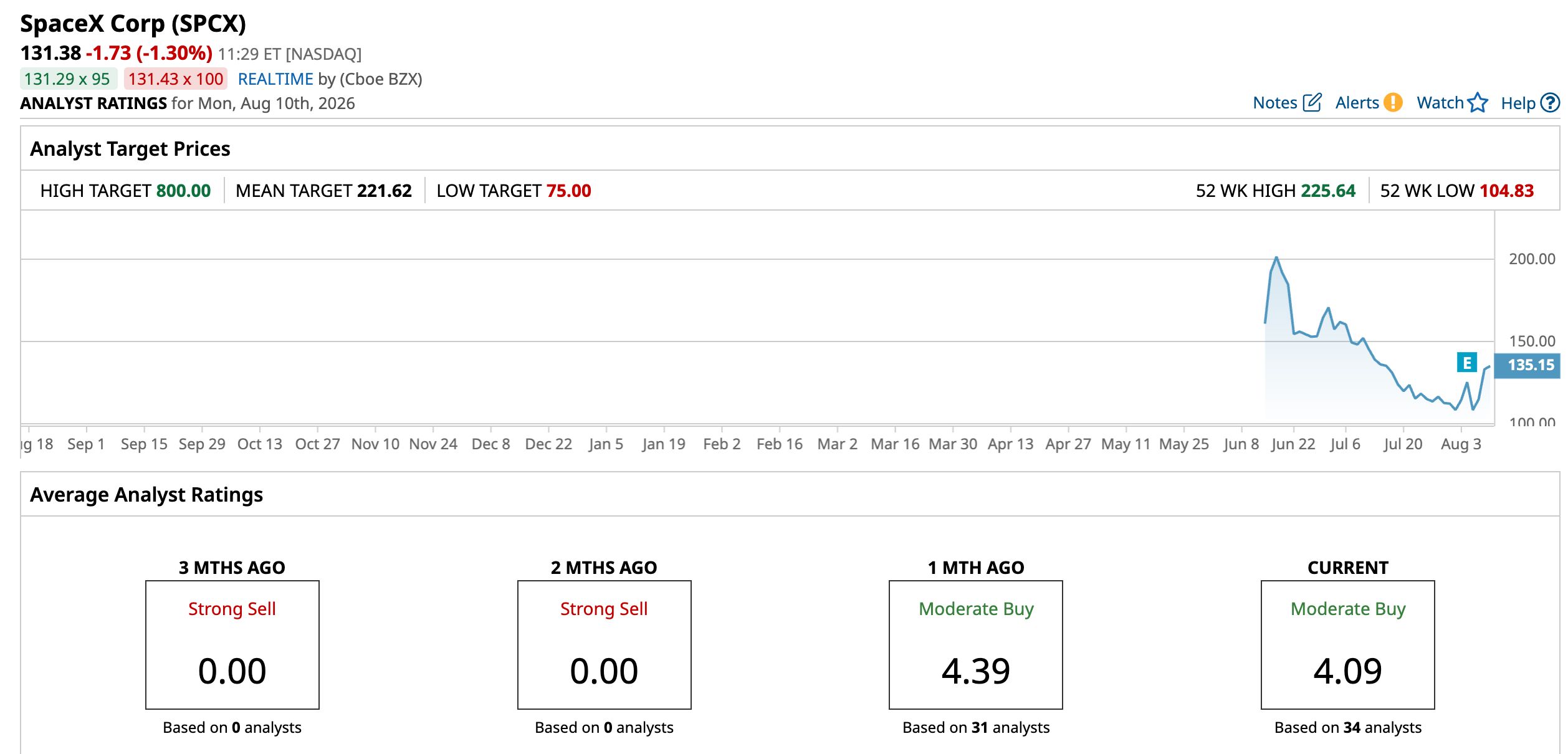Click the Watch link text
1568x754 pixels.
[1440, 103]
